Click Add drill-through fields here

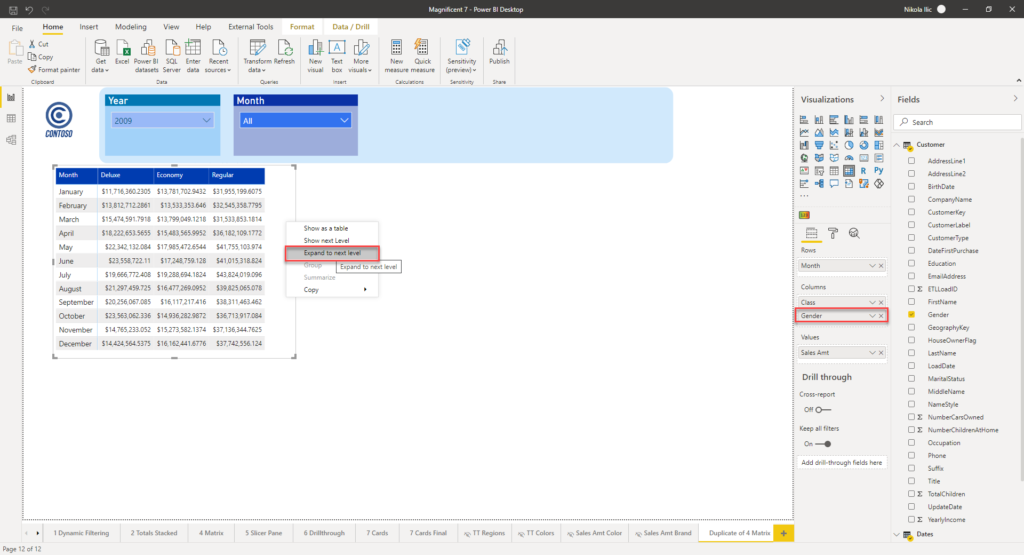842,462
